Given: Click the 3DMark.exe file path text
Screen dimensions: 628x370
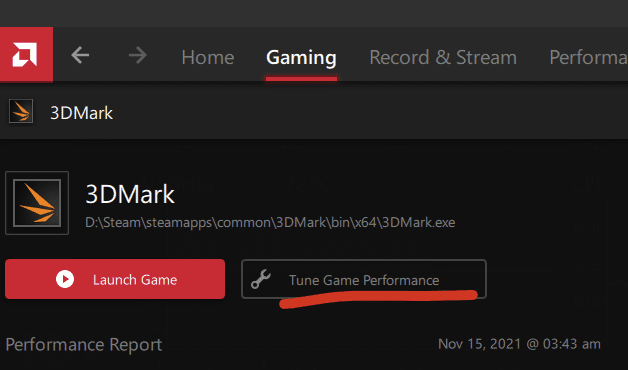Looking at the screenshot, I should click(270, 222).
